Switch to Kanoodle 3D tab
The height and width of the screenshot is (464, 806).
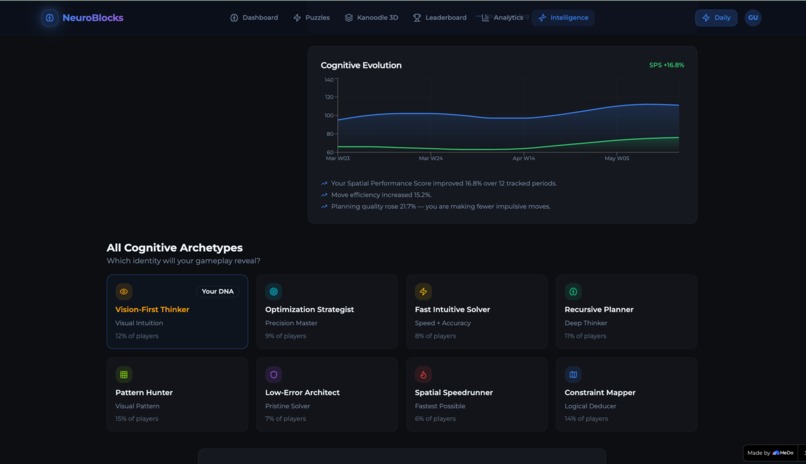[372, 18]
